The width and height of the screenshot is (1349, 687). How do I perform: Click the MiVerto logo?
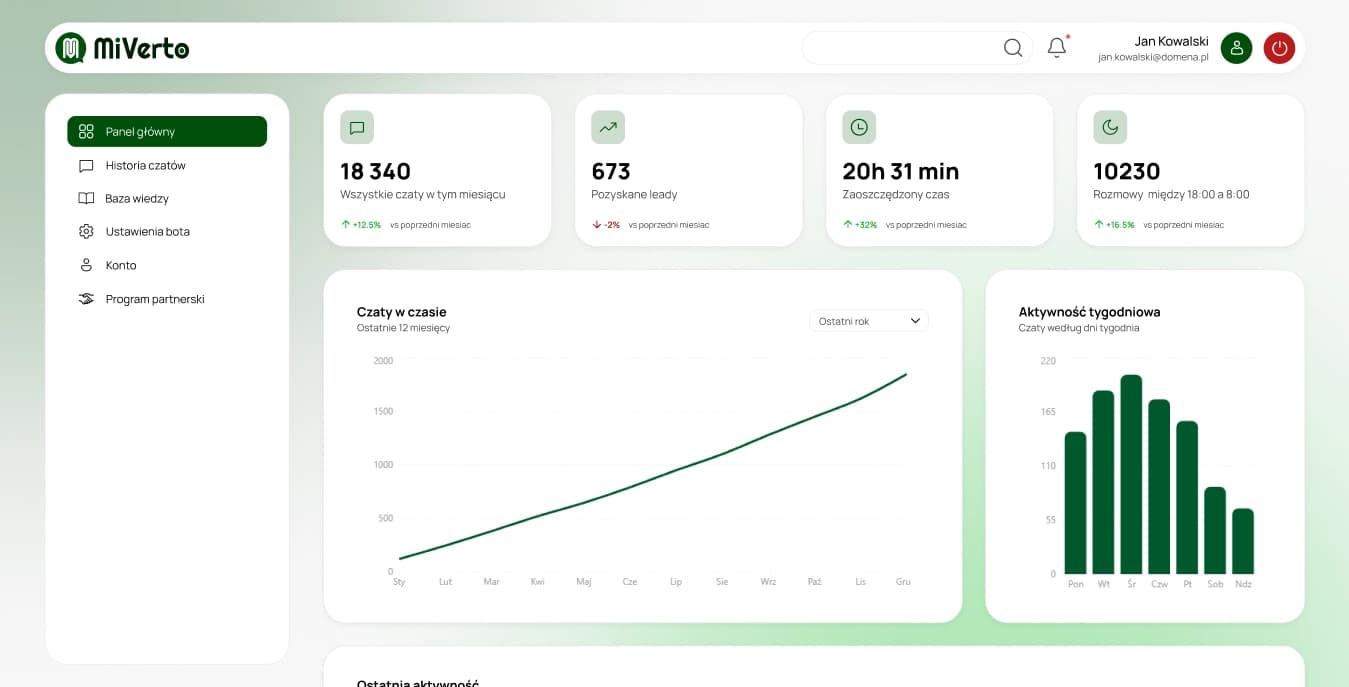tap(122, 48)
